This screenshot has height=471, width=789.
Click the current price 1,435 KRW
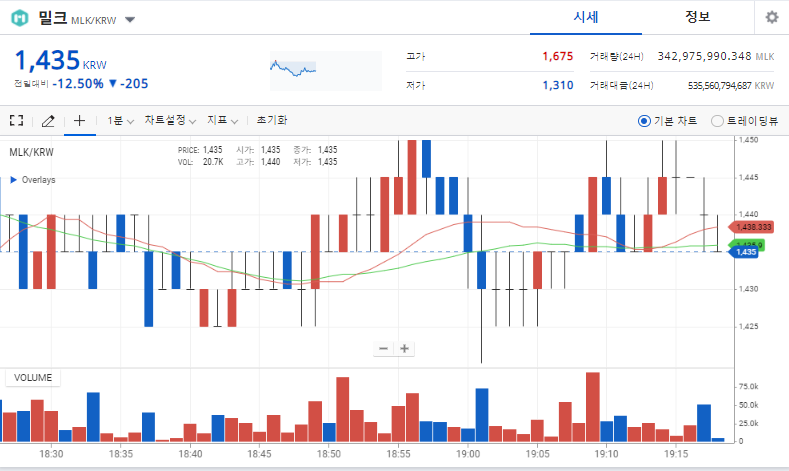[x=60, y=61]
